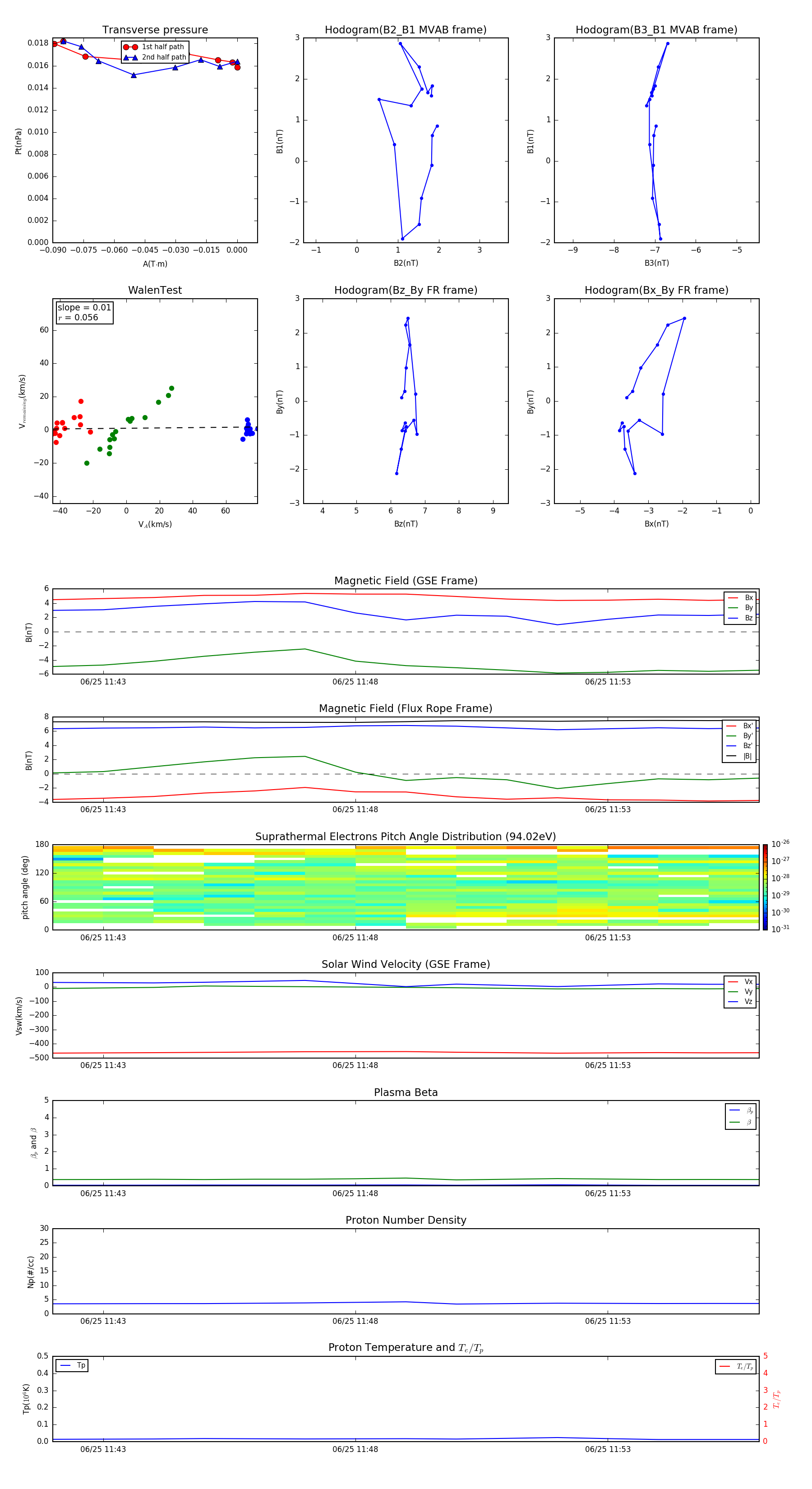
Task: Click the 'Vx' legend entry
Action: pos(740,981)
